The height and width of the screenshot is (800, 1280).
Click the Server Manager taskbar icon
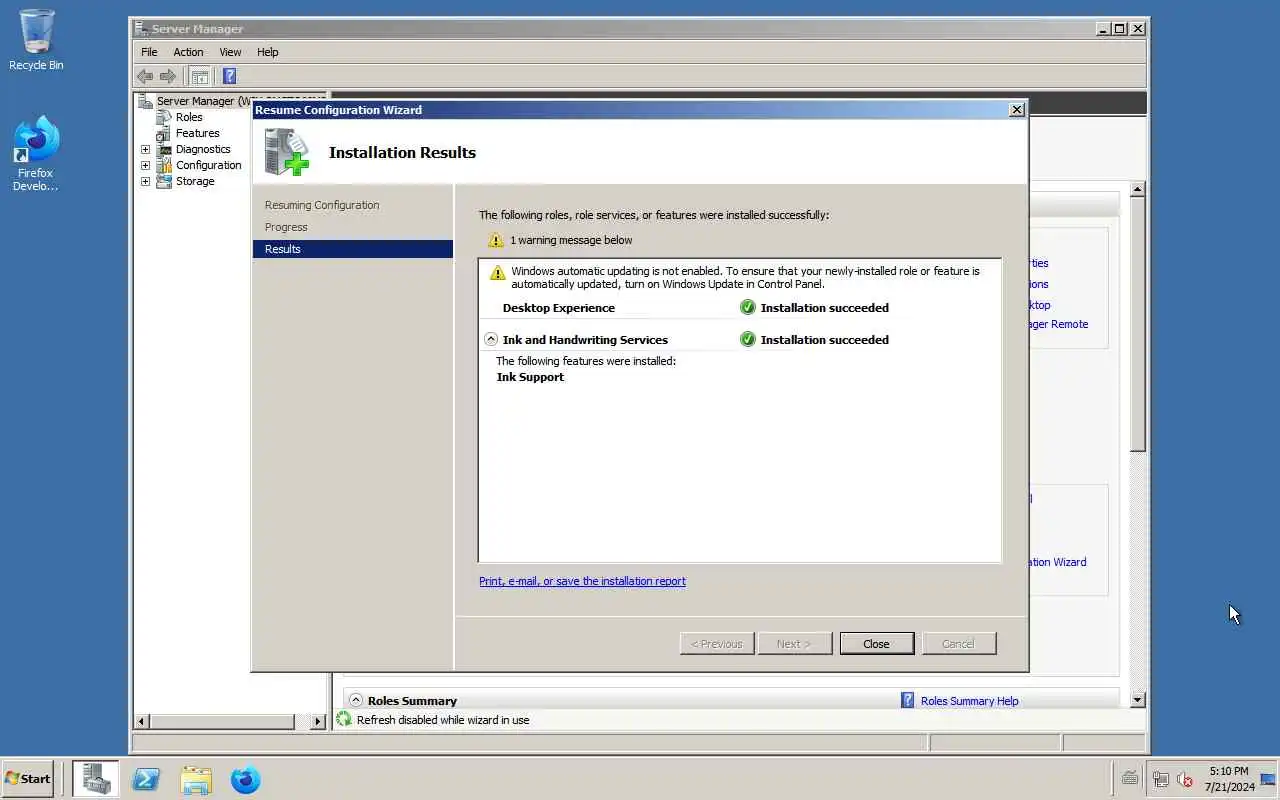coord(96,779)
